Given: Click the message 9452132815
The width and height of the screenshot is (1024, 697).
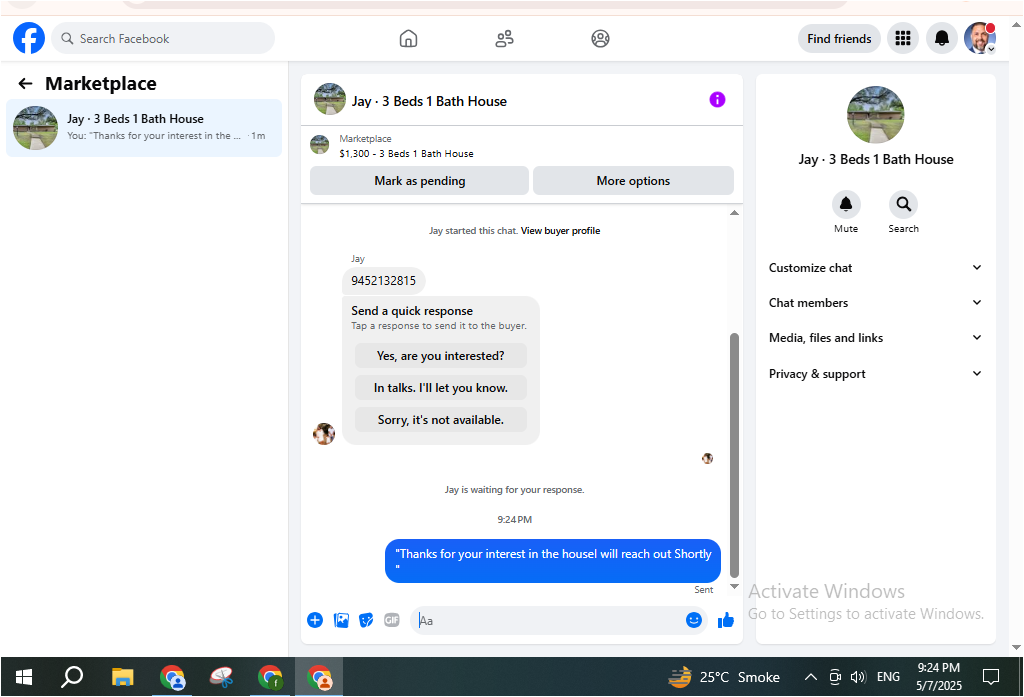Looking at the screenshot, I should pyautogui.click(x=383, y=281).
